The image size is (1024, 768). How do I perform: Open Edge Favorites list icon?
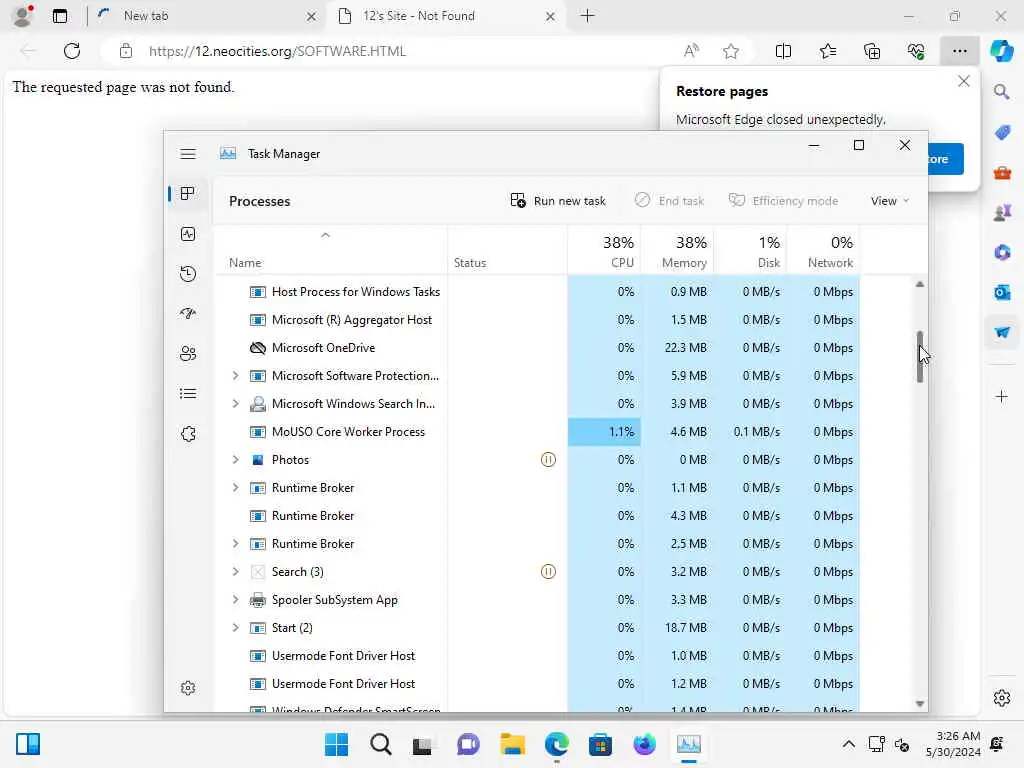827,51
